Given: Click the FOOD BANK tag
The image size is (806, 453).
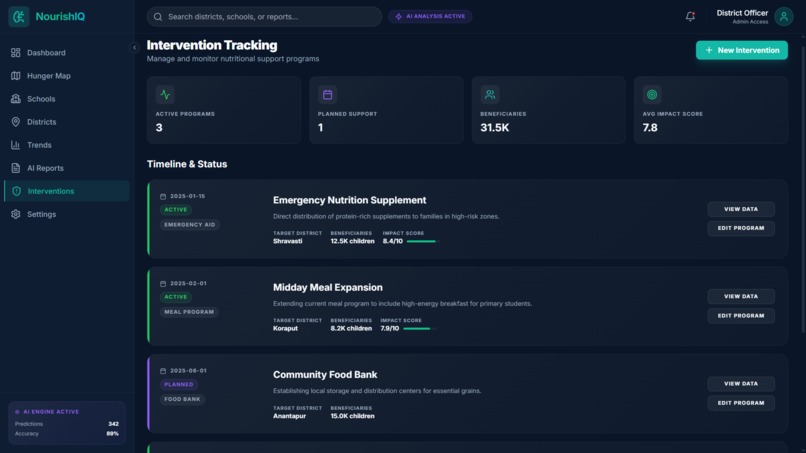Looking at the screenshot, I should tap(182, 399).
